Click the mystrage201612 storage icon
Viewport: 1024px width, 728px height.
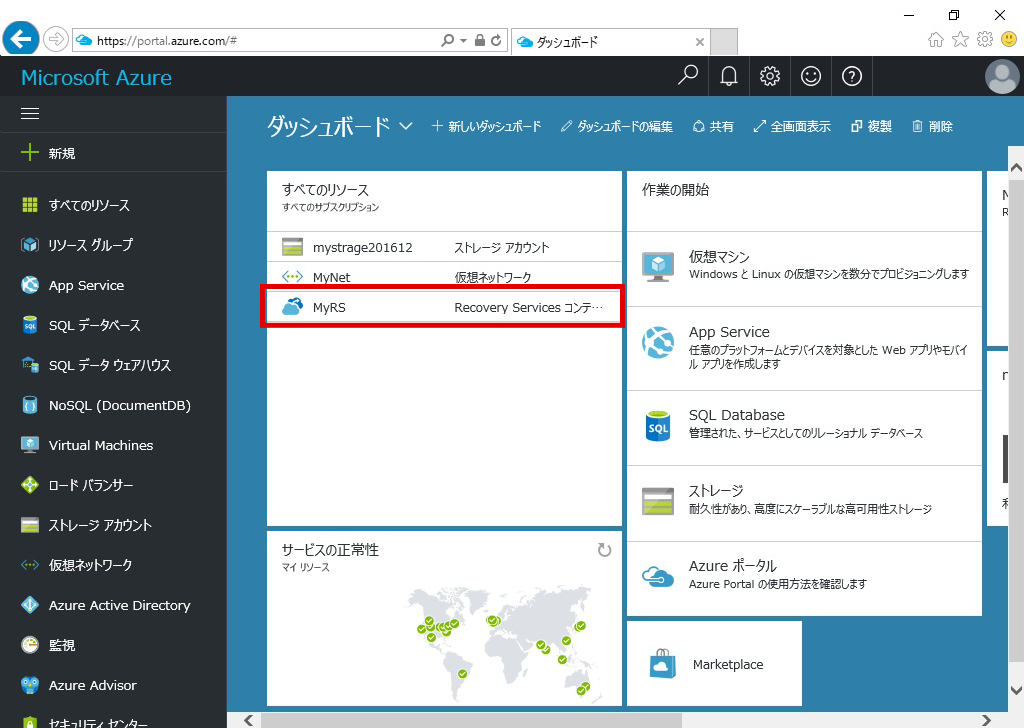click(293, 247)
